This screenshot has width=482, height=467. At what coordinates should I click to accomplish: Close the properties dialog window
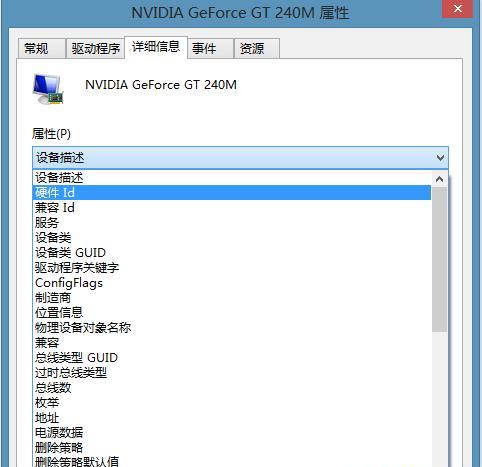458,9
